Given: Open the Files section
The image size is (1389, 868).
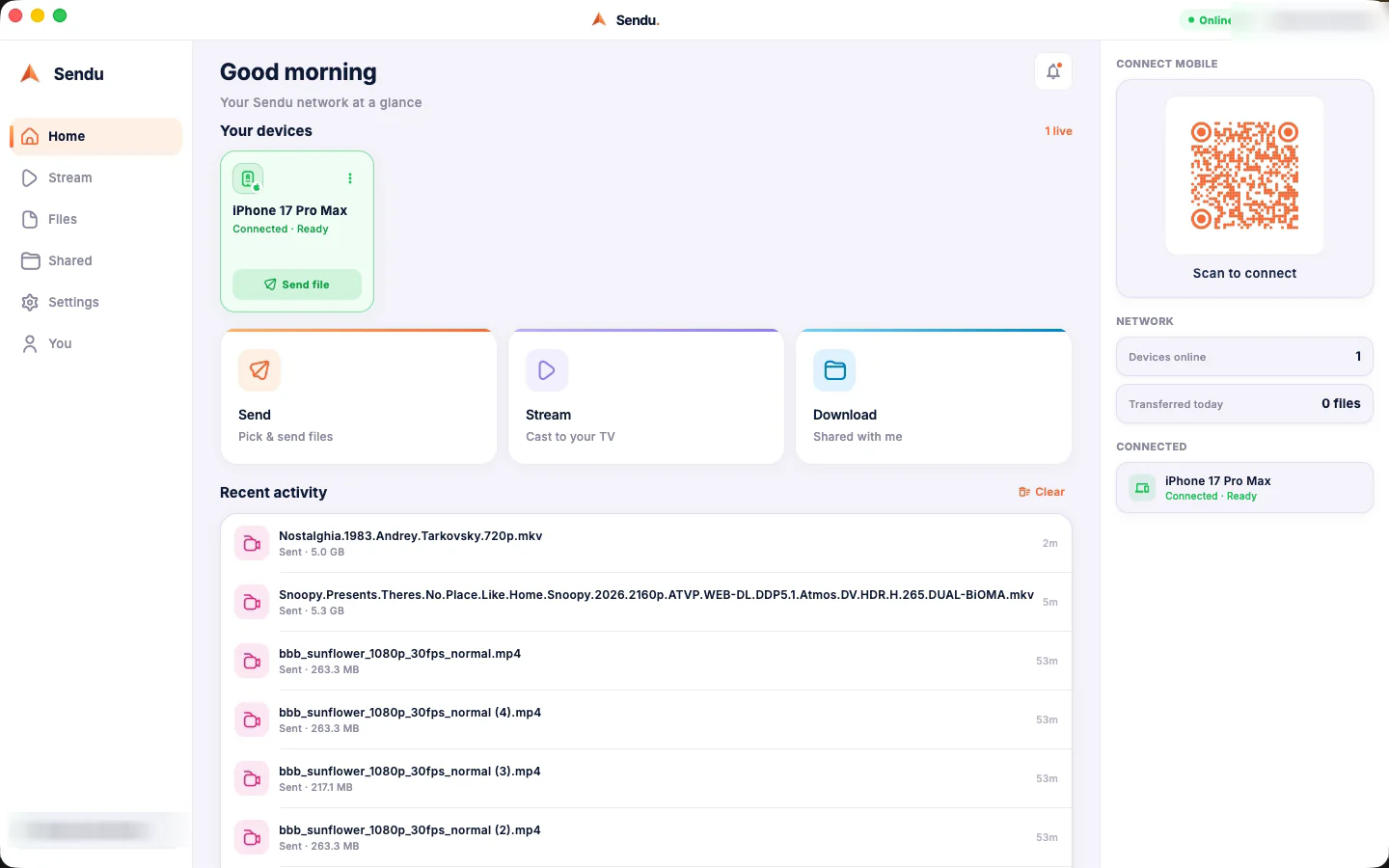Looking at the screenshot, I should coord(95,219).
